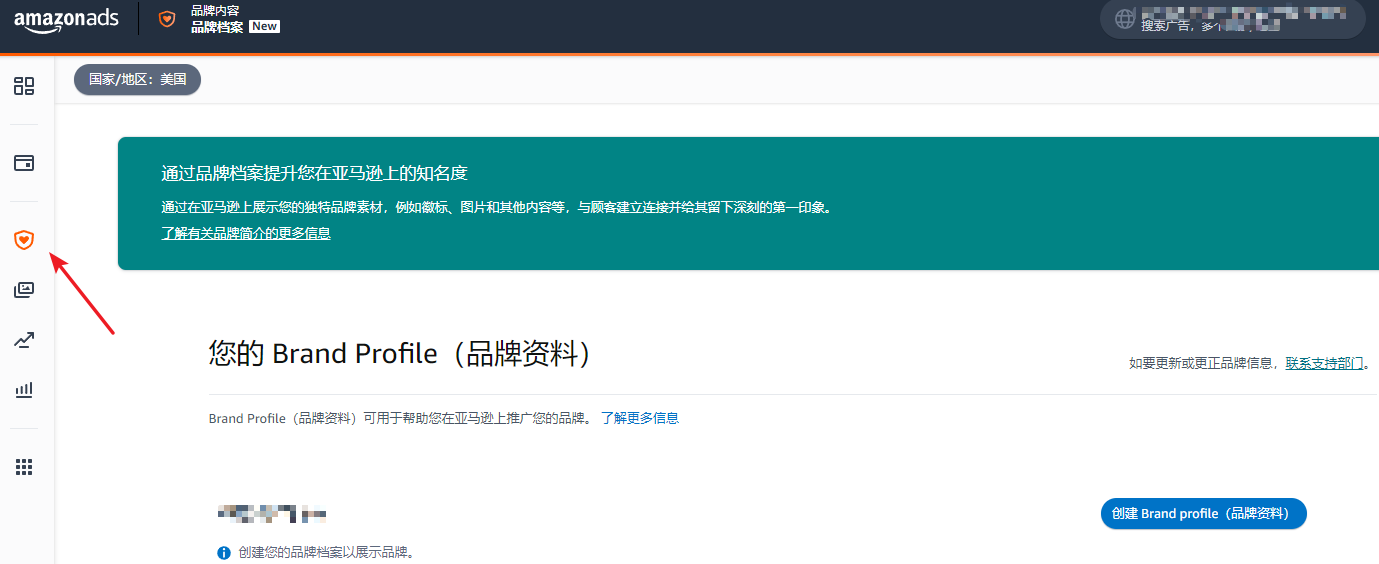The height and width of the screenshot is (564, 1379).
Task: Click the 品牌档案 header title
Action: tap(217, 27)
